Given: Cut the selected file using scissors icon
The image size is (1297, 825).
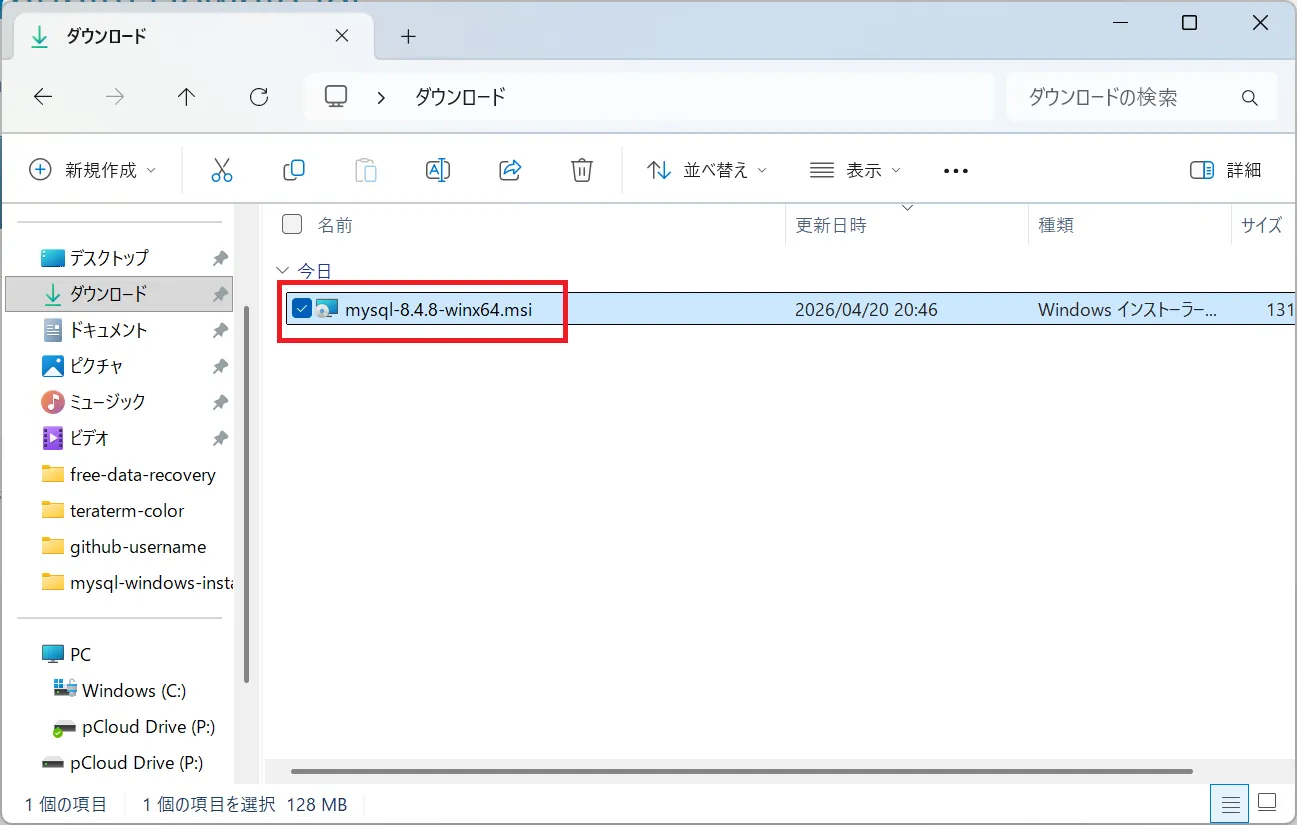Looking at the screenshot, I should [222, 170].
